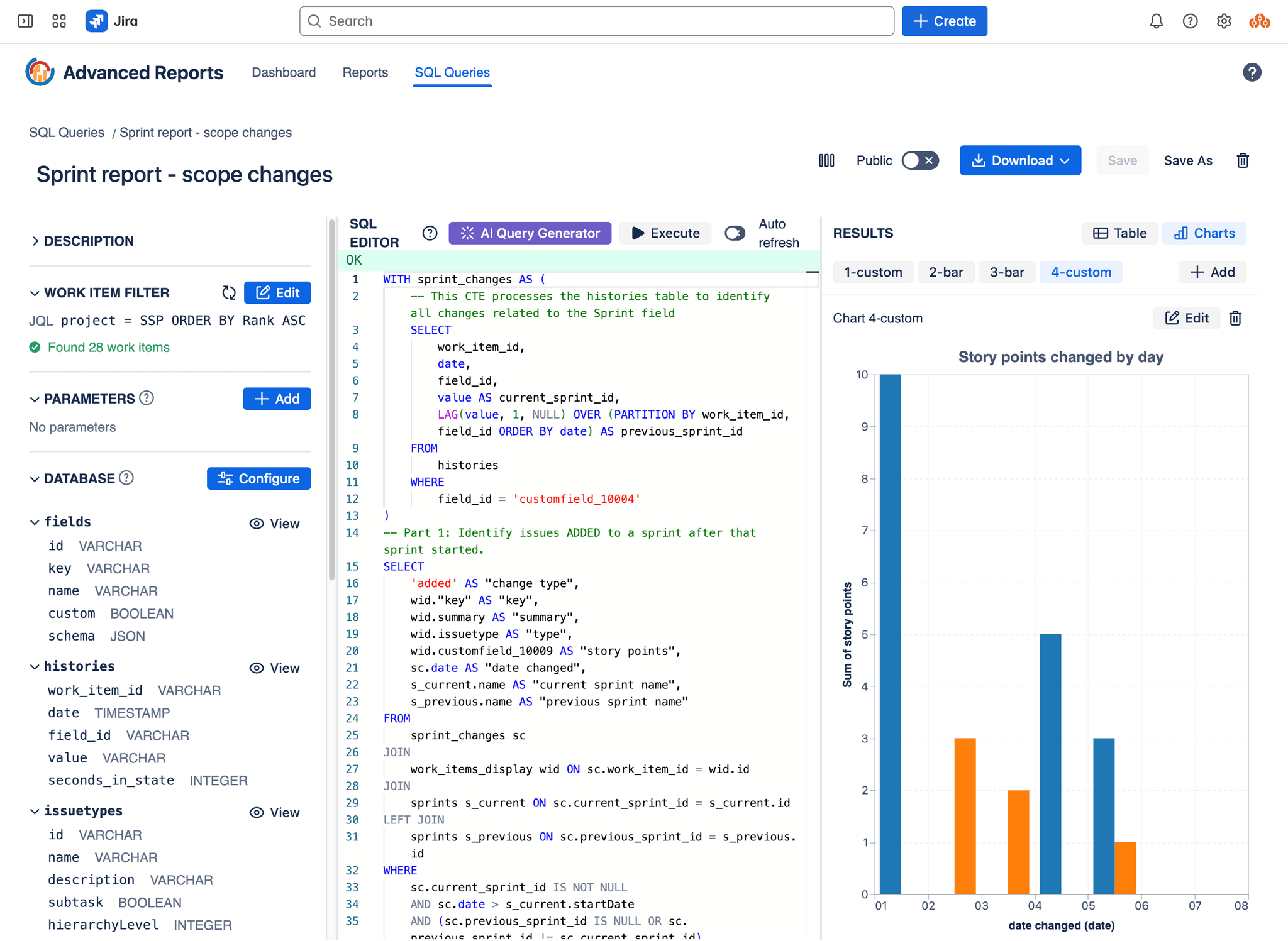Go to the Dashboard tab
Screen dimensions: 1288x941
click(x=284, y=72)
